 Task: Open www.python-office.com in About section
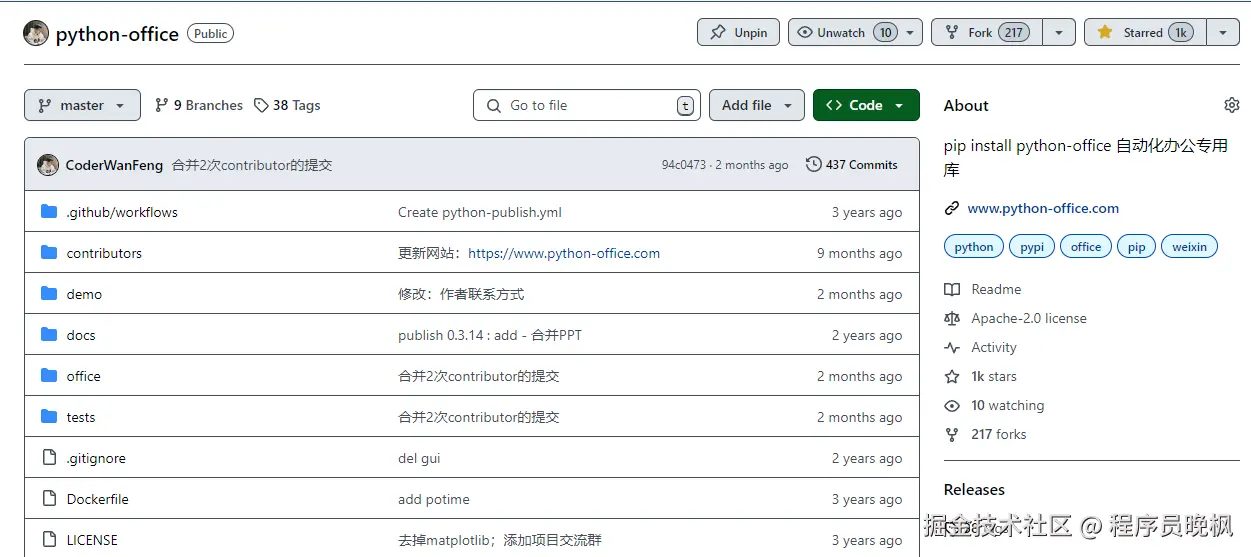click(x=1043, y=208)
